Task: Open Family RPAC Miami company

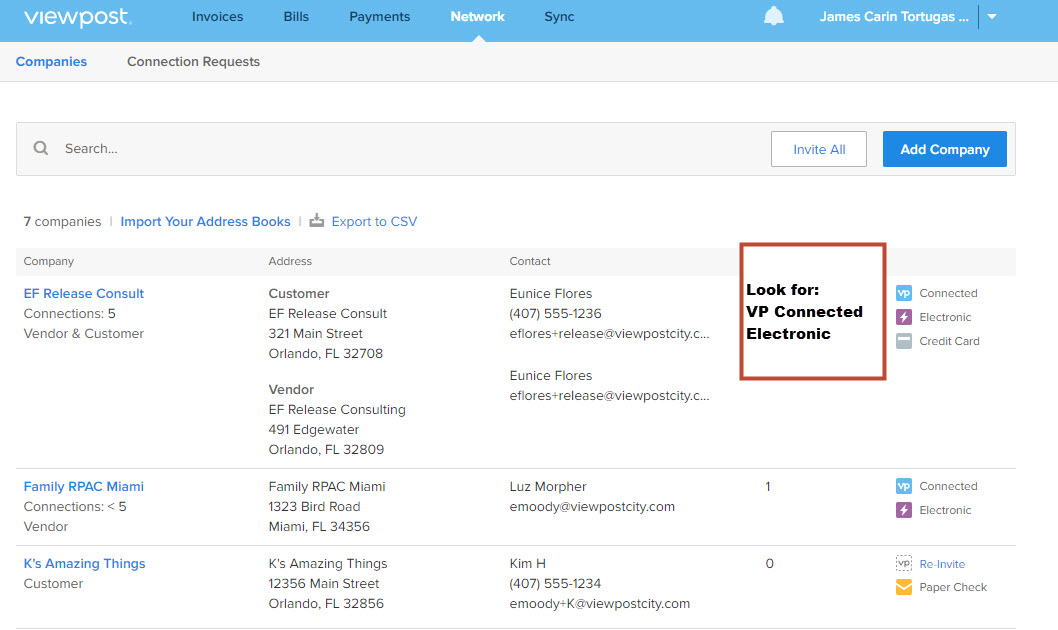Action: (x=84, y=486)
